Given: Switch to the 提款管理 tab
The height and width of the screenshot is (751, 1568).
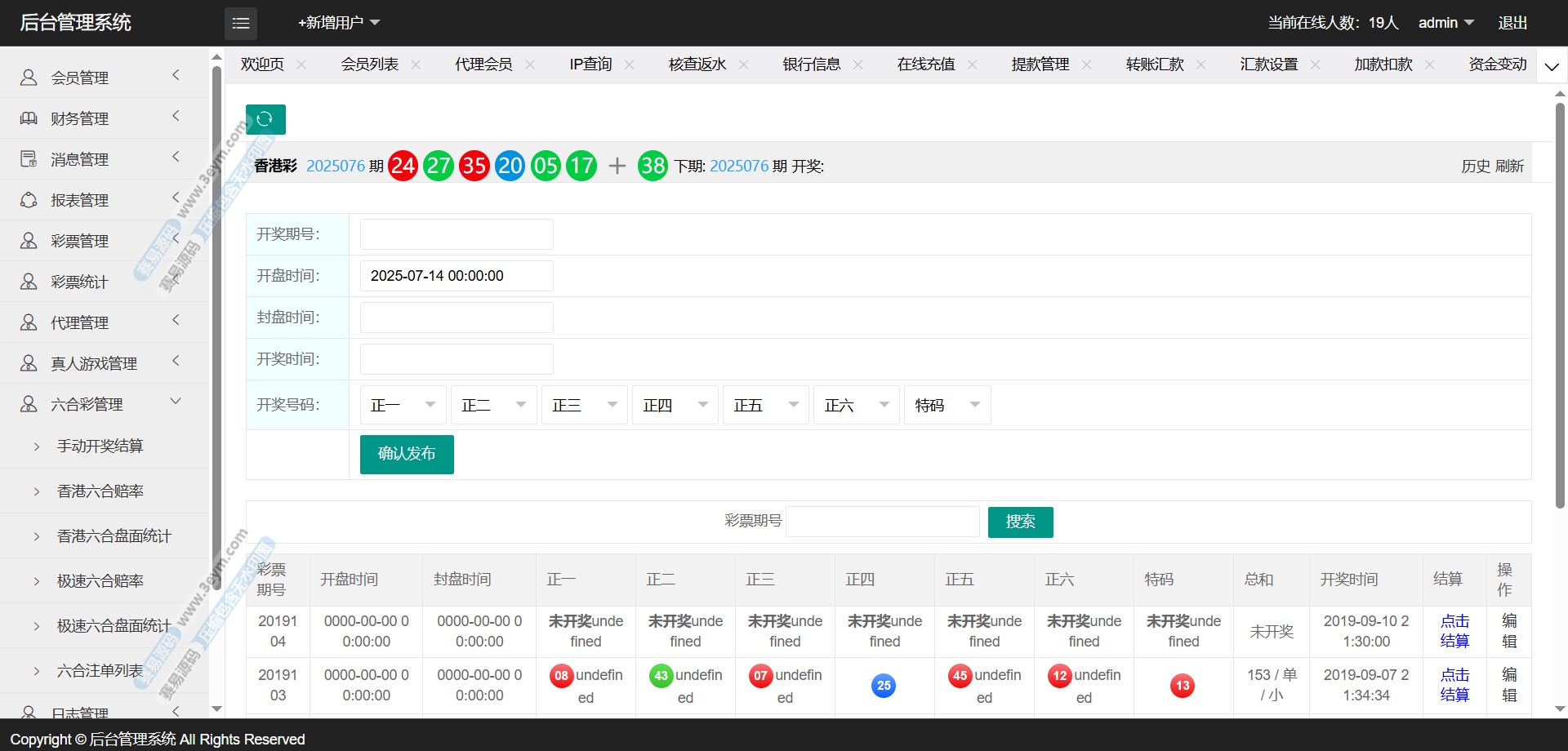Looking at the screenshot, I should [x=1040, y=64].
